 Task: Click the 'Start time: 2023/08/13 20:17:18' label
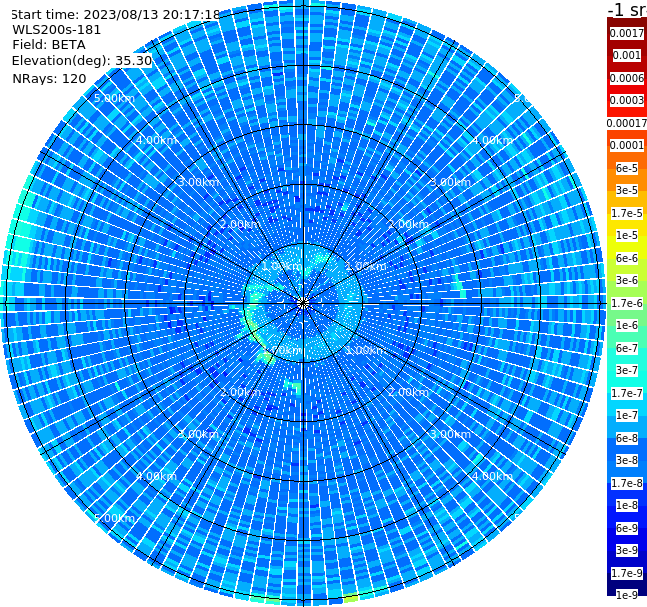coord(115,15)
